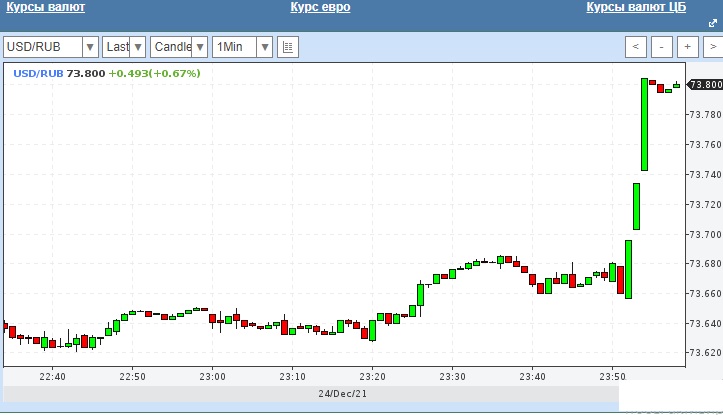Click the expand chart popout icon
The height and width of the screenshot is (415, 723).
pyautogui.click(x=713, y=23)
